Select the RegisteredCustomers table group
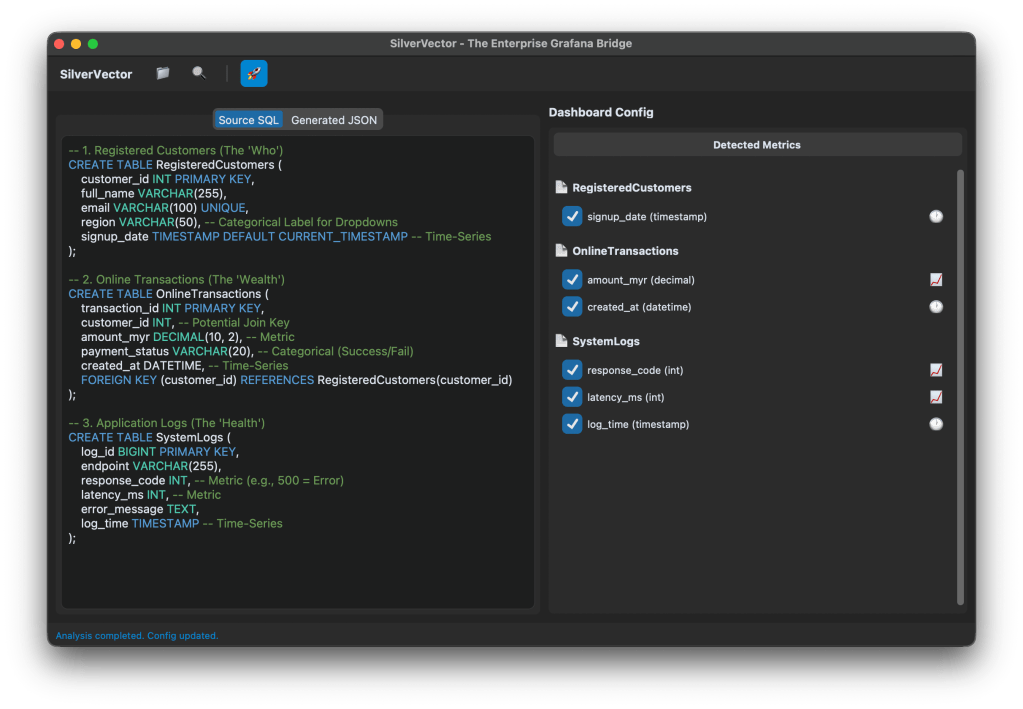 [x=631, y=188]
